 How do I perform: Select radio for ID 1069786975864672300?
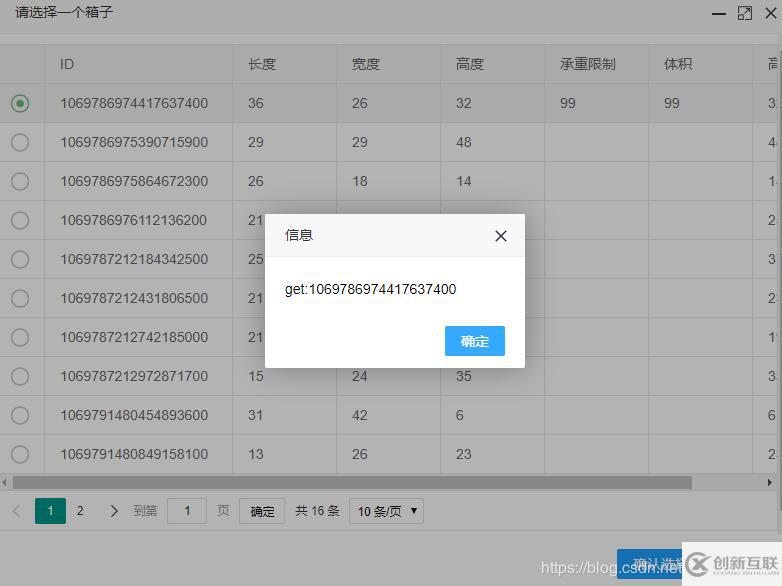tap(20, 181)
